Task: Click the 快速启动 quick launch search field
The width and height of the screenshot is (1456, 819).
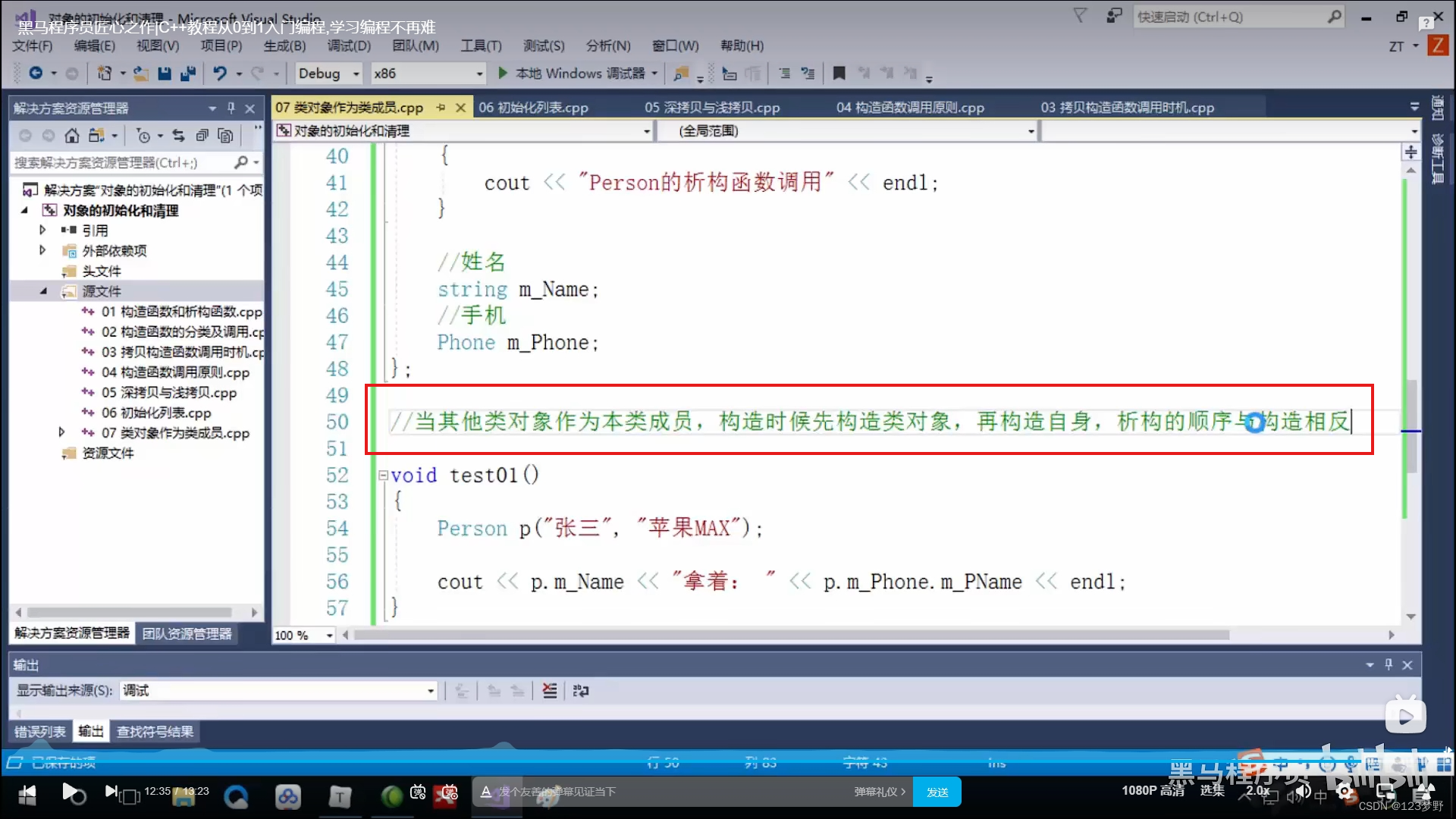Action: 1238,17
